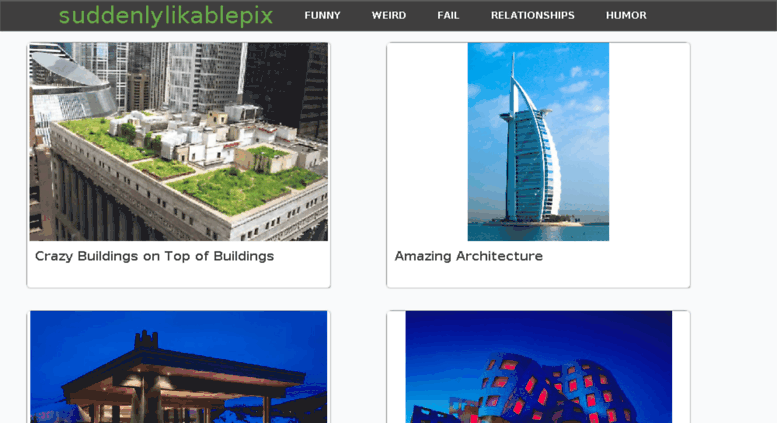Click the 'Crazy Buildings on Top of Buildings' title
Viewport: 777px width, 423px height.
[154, 256]
